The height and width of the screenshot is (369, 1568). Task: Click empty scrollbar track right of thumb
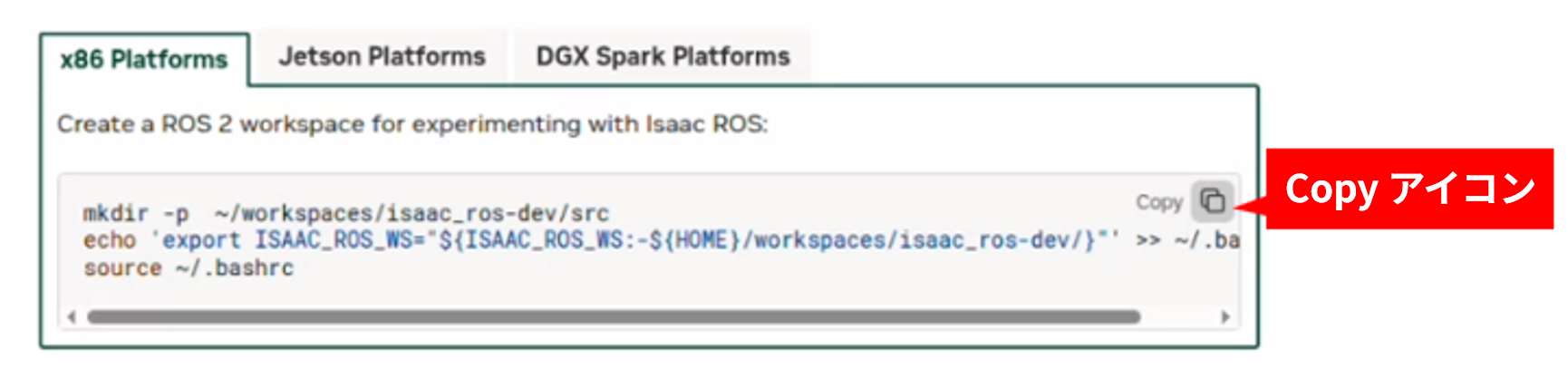(x=1178, y=317)
